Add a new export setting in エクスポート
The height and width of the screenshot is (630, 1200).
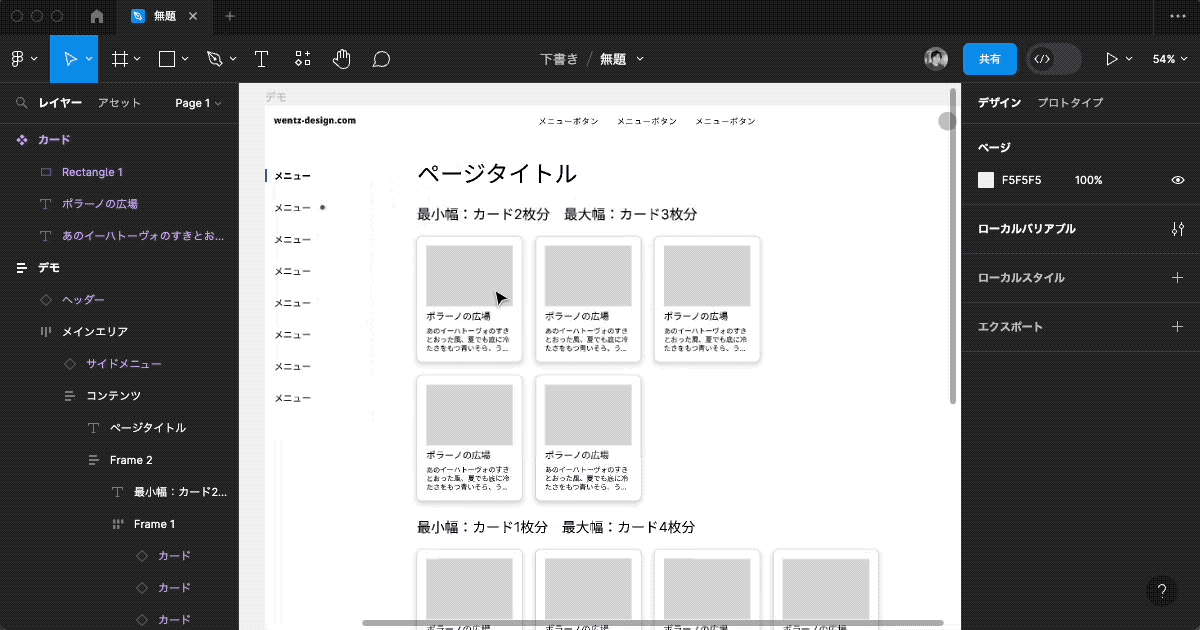click(1177, 327)
